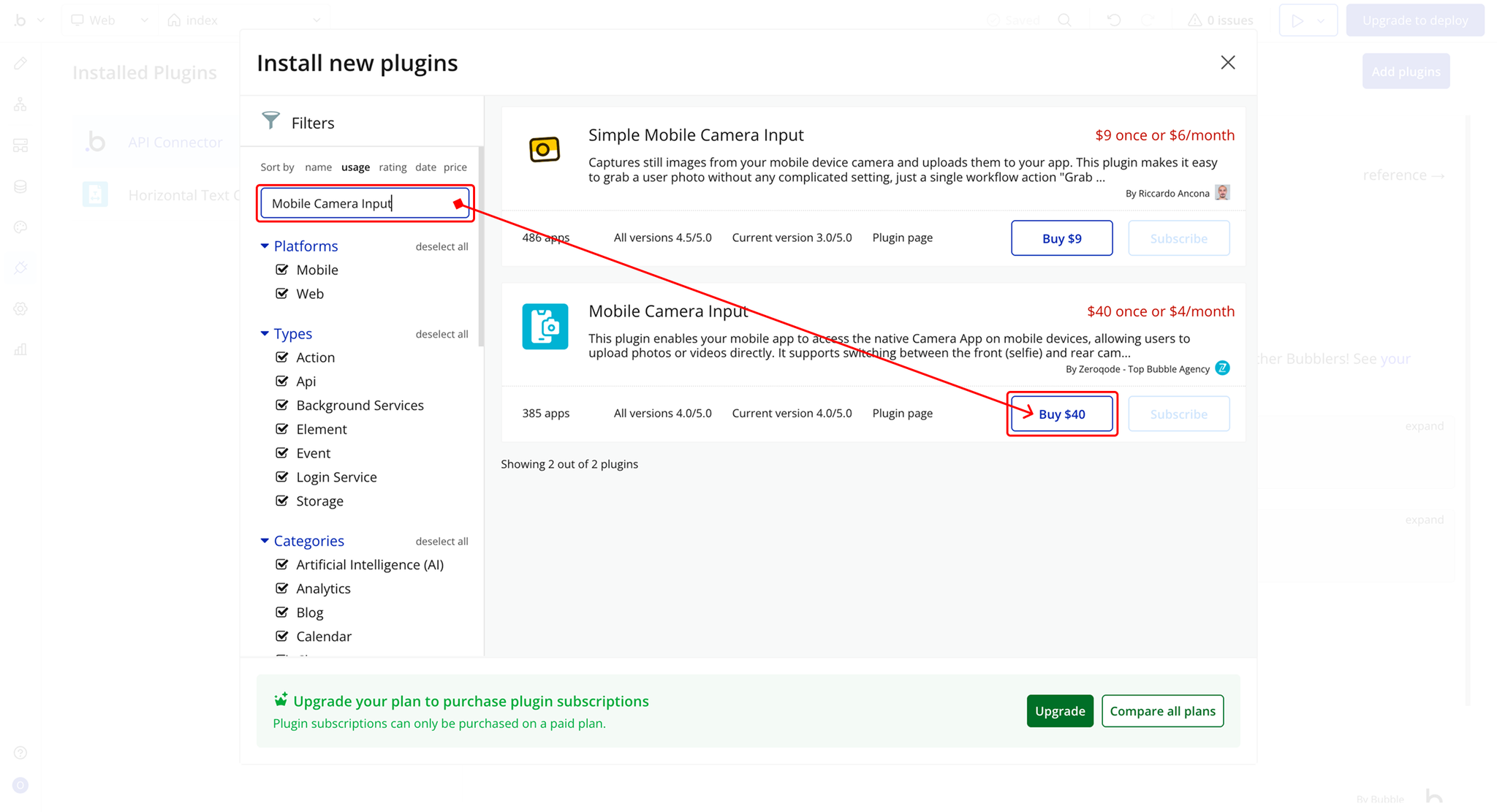
Task: Open the Plugins tab in left sidebar
Action: (20, 268)
